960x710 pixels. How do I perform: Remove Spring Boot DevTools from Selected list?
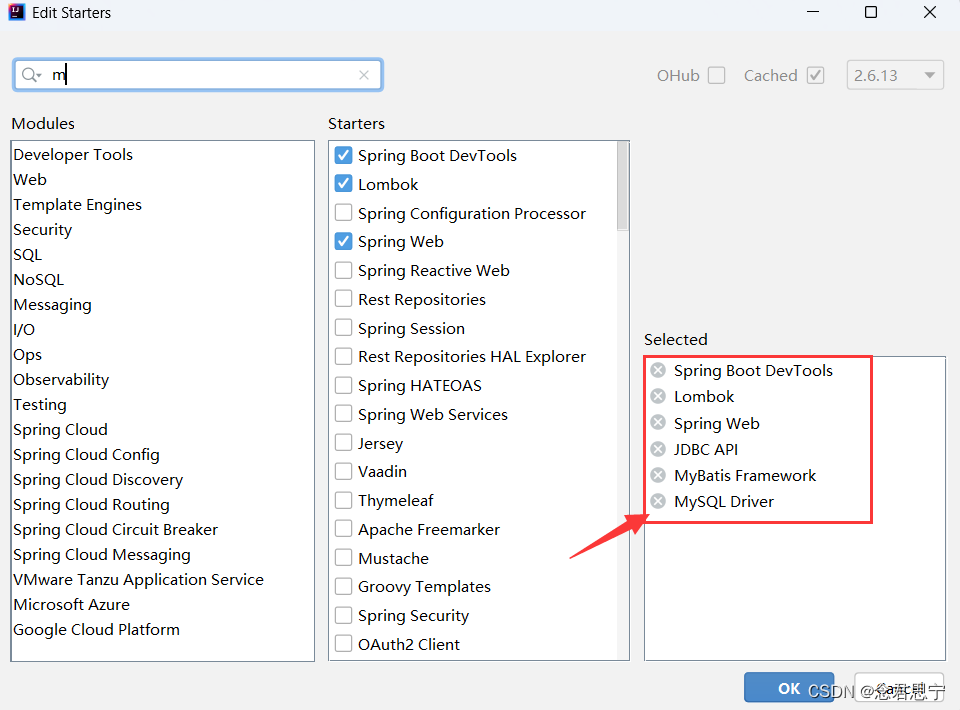tap(658, 370)
